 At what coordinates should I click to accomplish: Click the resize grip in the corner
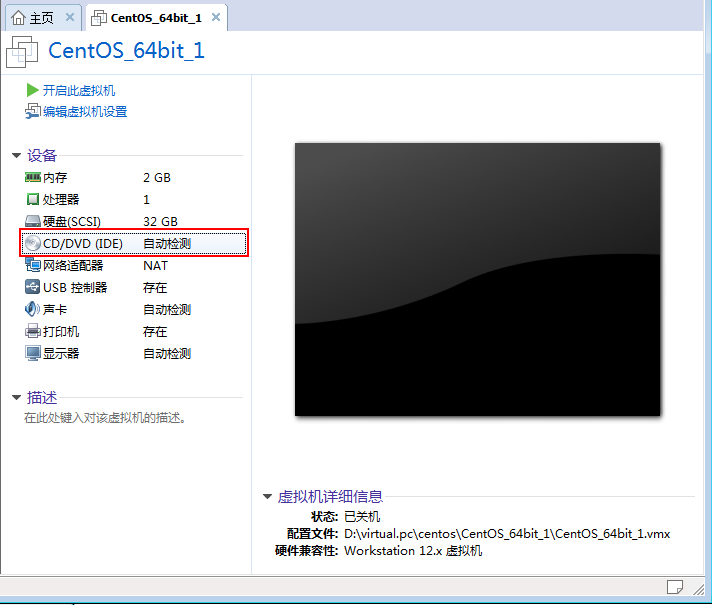(698, 589)
